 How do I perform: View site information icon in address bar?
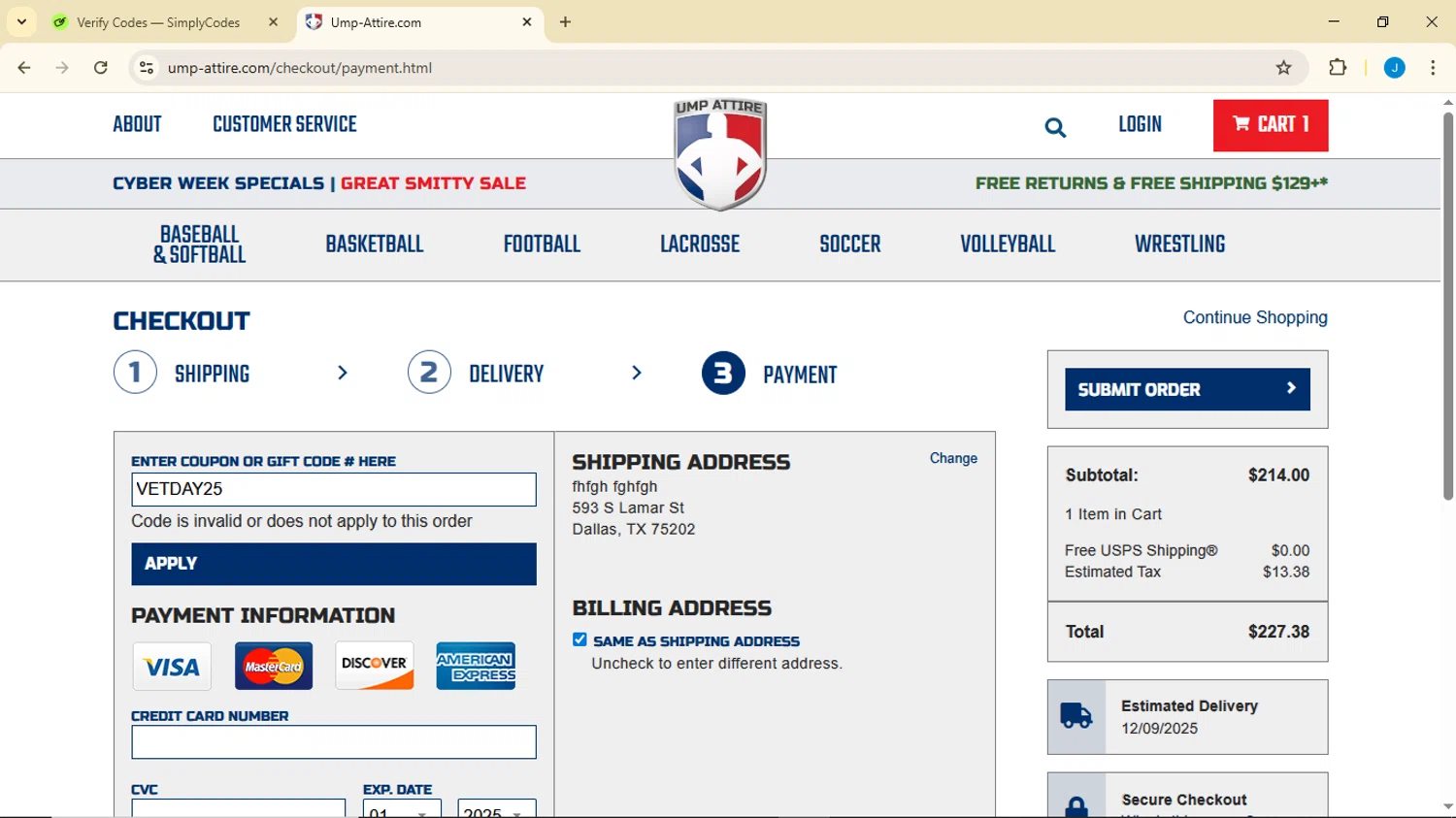click(x=147, y=68)
